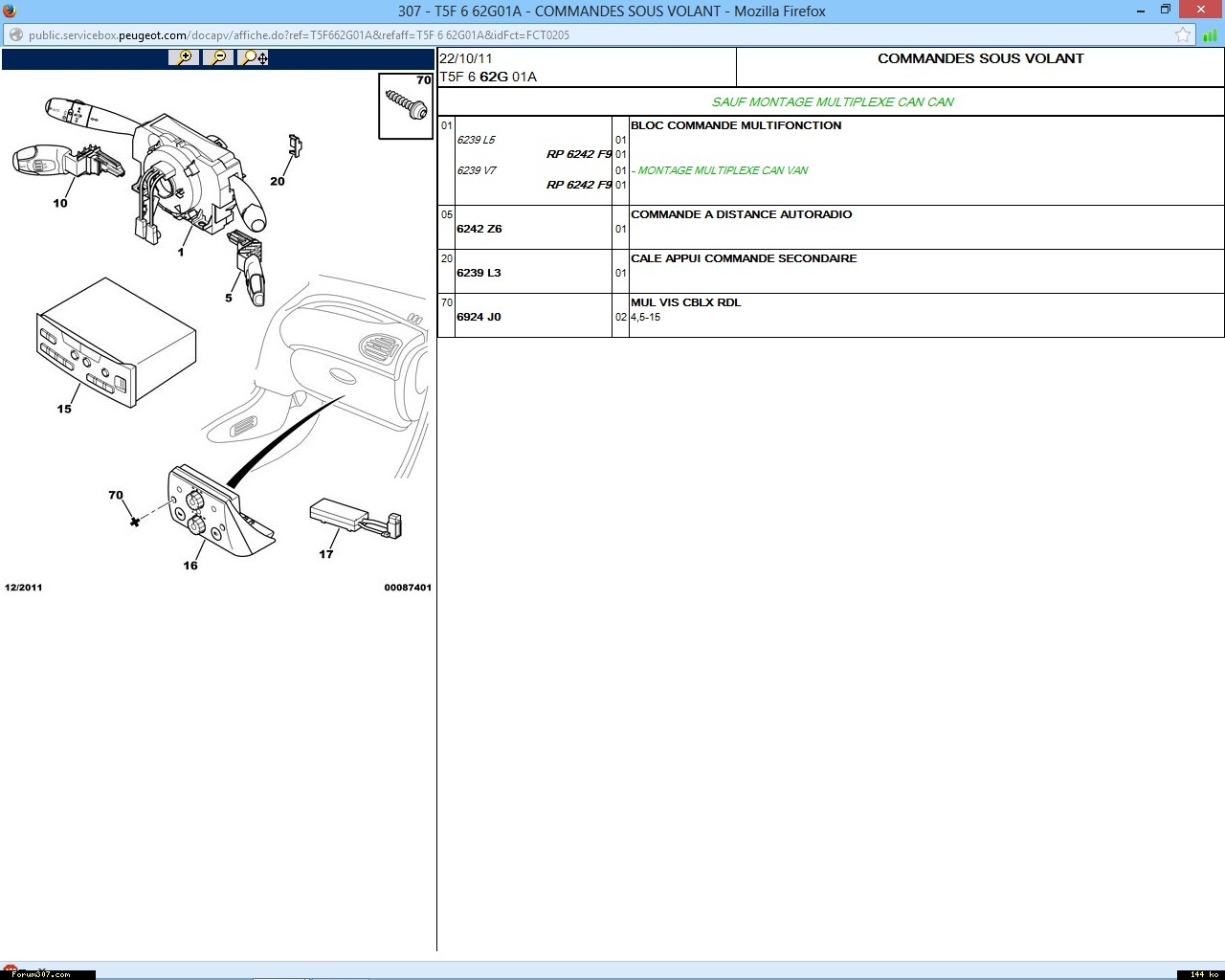
Task: Click the screw 70 inset thumbnail
Action: tap(406, 105)
